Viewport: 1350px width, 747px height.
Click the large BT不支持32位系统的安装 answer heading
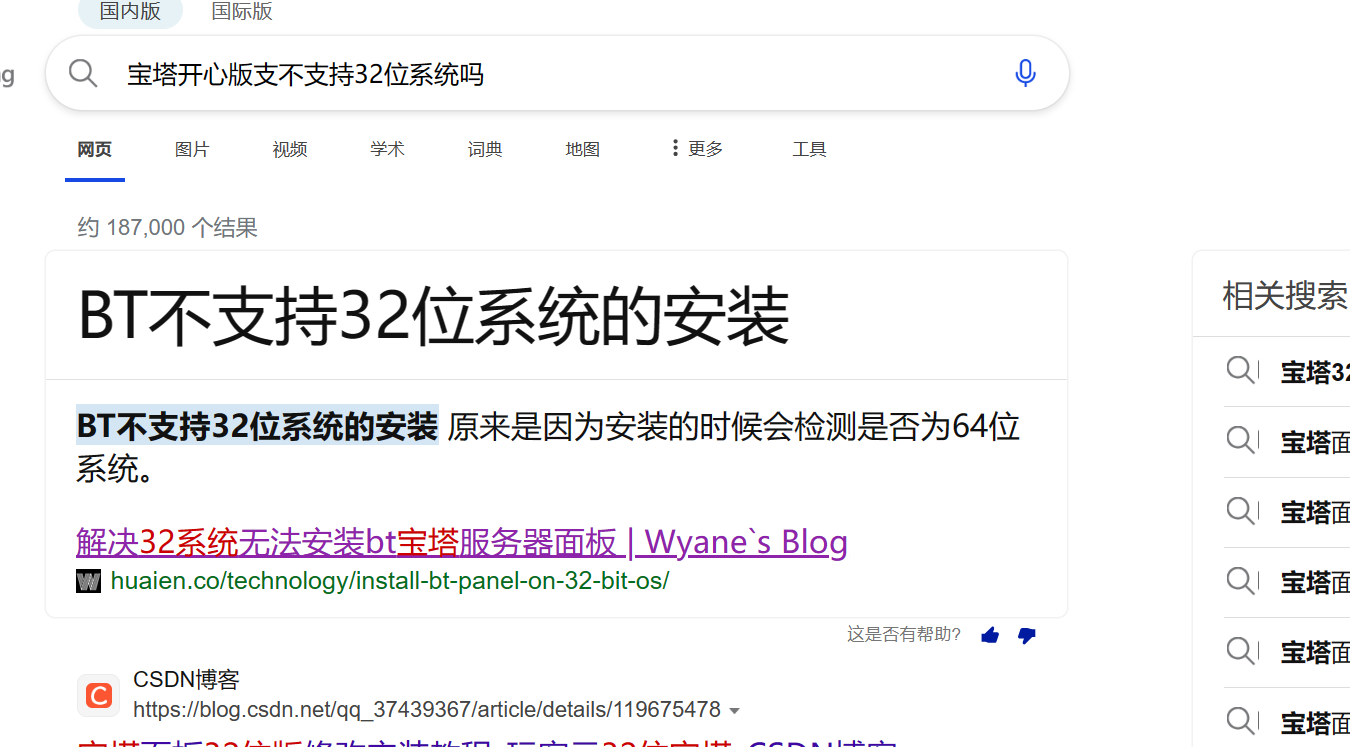[x=433, y=316]
